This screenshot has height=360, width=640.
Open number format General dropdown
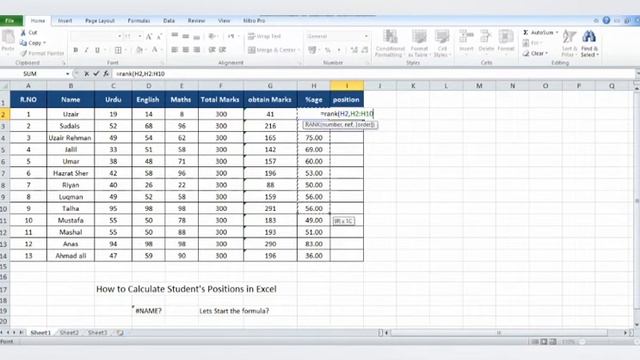coord(366,36)
